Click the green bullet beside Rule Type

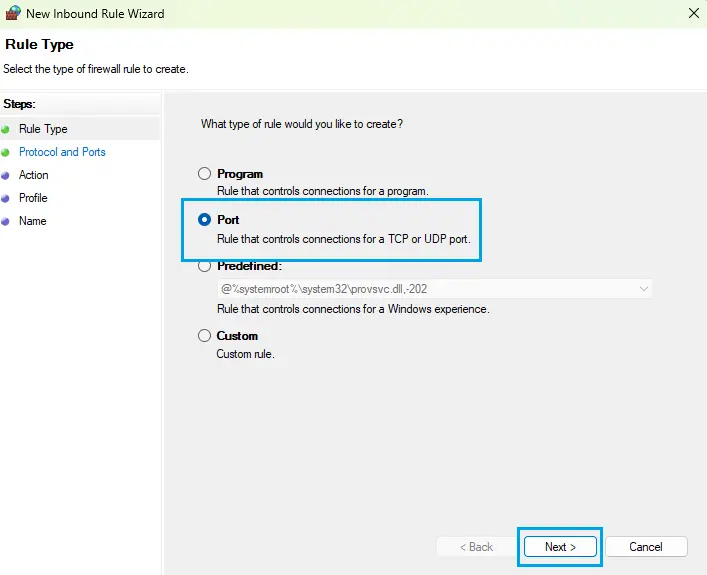(5, 130)
